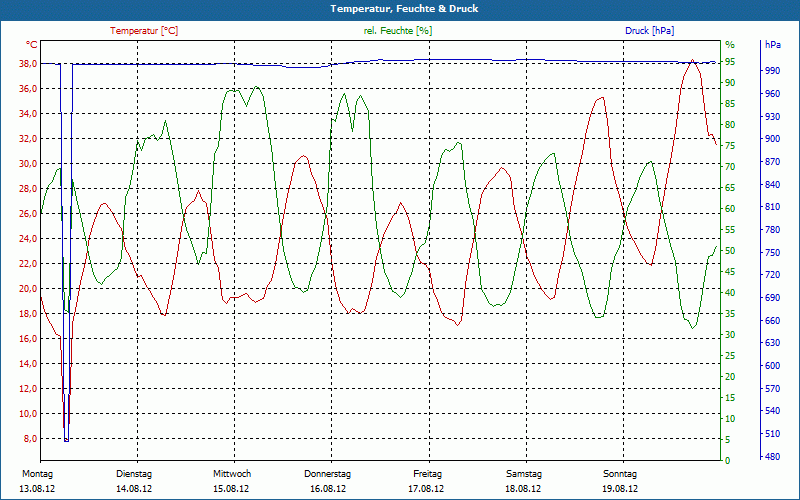Click pressure axis value "780"
The width and height of the screenshot is (800, 500).
tap(772, 230)
